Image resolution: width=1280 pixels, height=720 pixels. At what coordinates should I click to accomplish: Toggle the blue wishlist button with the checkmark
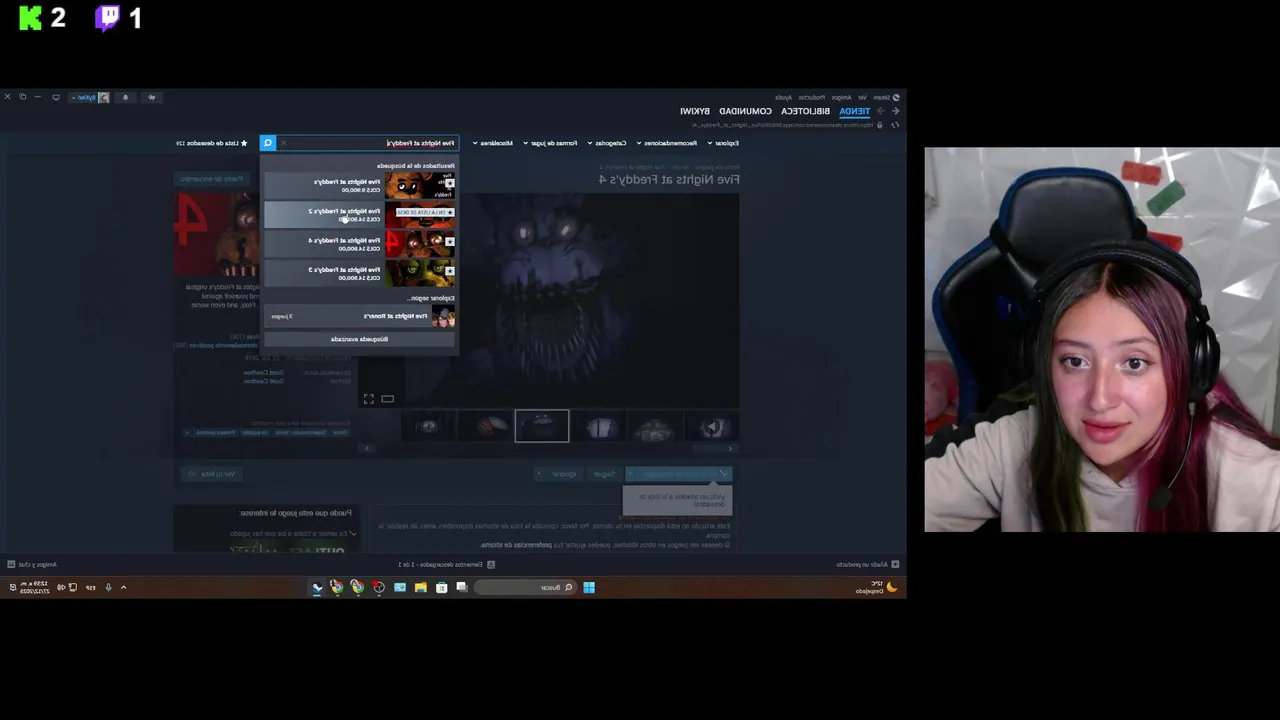pyautogui.click(x=678, y=474)
